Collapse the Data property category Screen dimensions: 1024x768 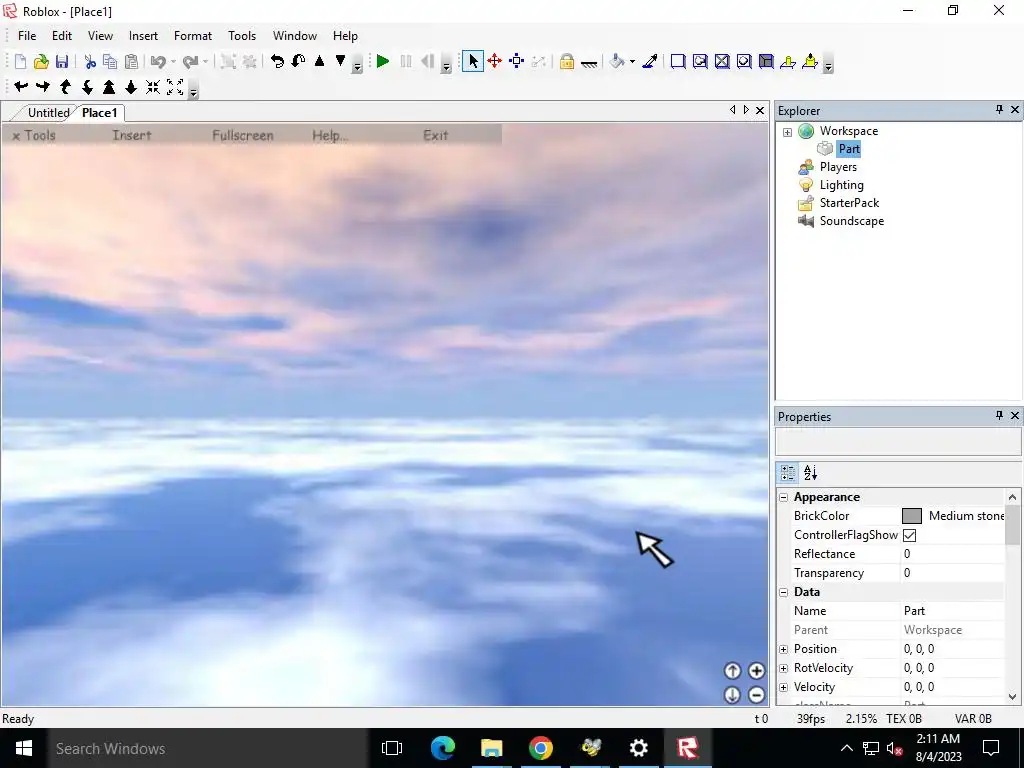pos(784,592)
